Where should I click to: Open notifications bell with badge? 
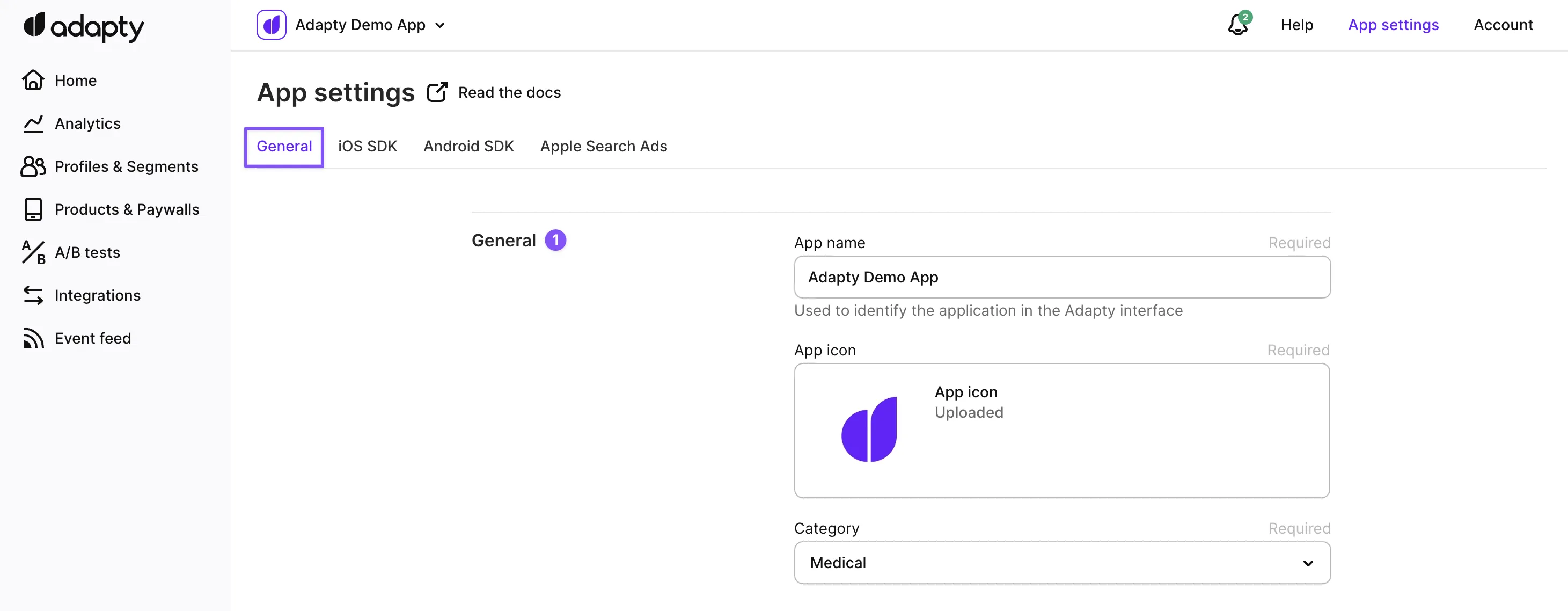1238,25
